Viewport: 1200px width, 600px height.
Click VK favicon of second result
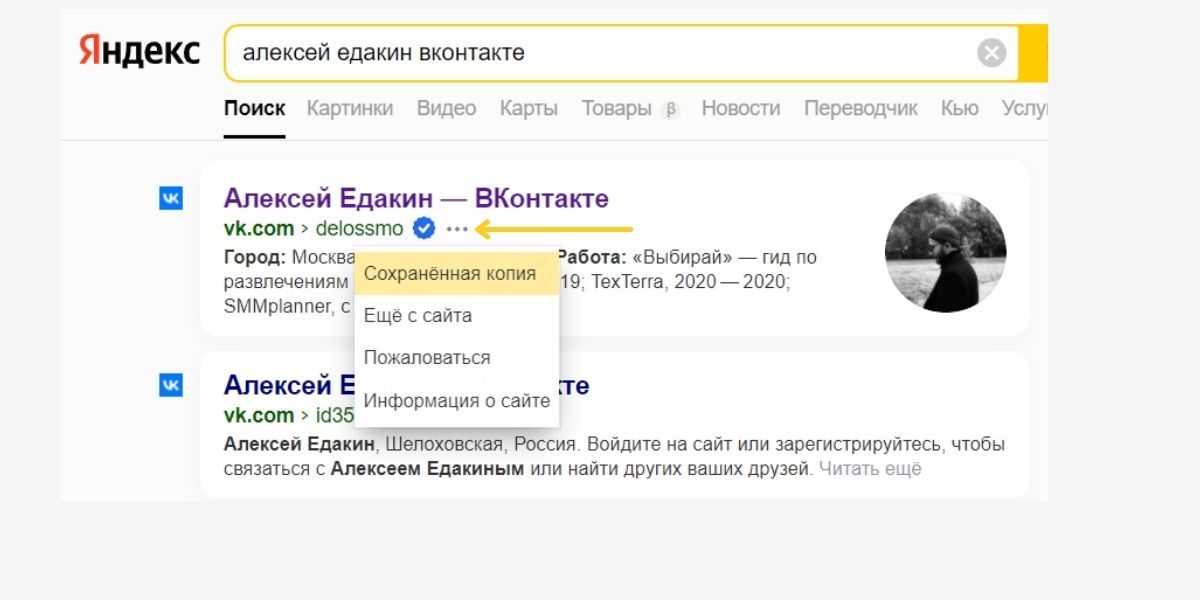pos(171,385)
